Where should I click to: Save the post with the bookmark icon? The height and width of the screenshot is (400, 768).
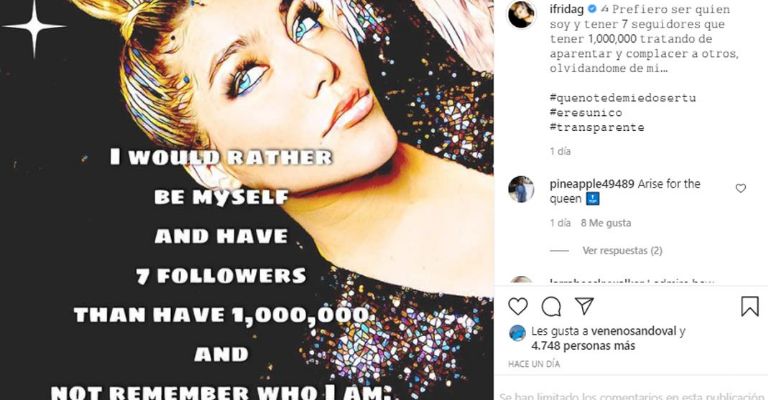click(749, 306)
